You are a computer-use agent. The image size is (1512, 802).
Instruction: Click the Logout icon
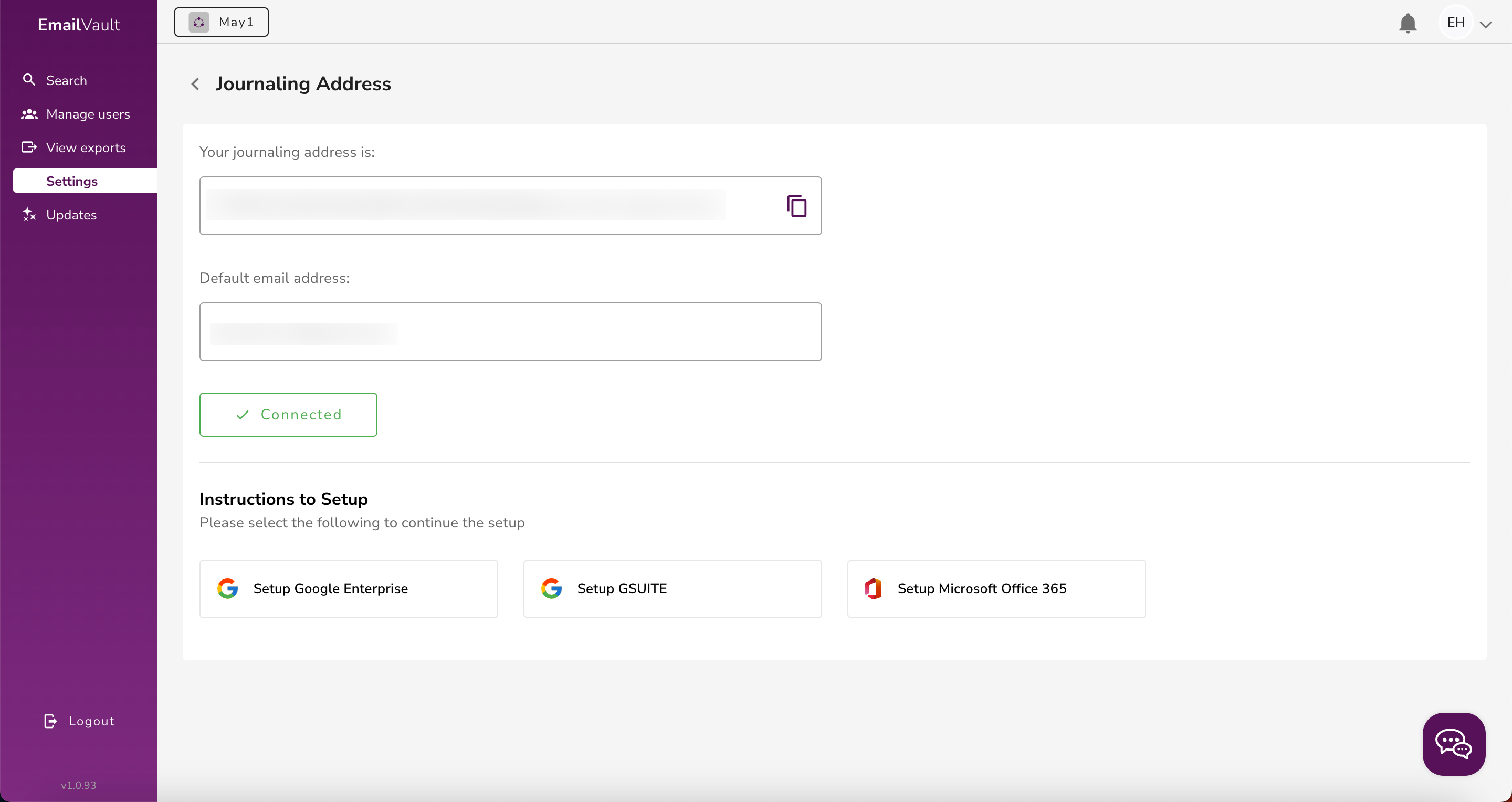point(50,721)
